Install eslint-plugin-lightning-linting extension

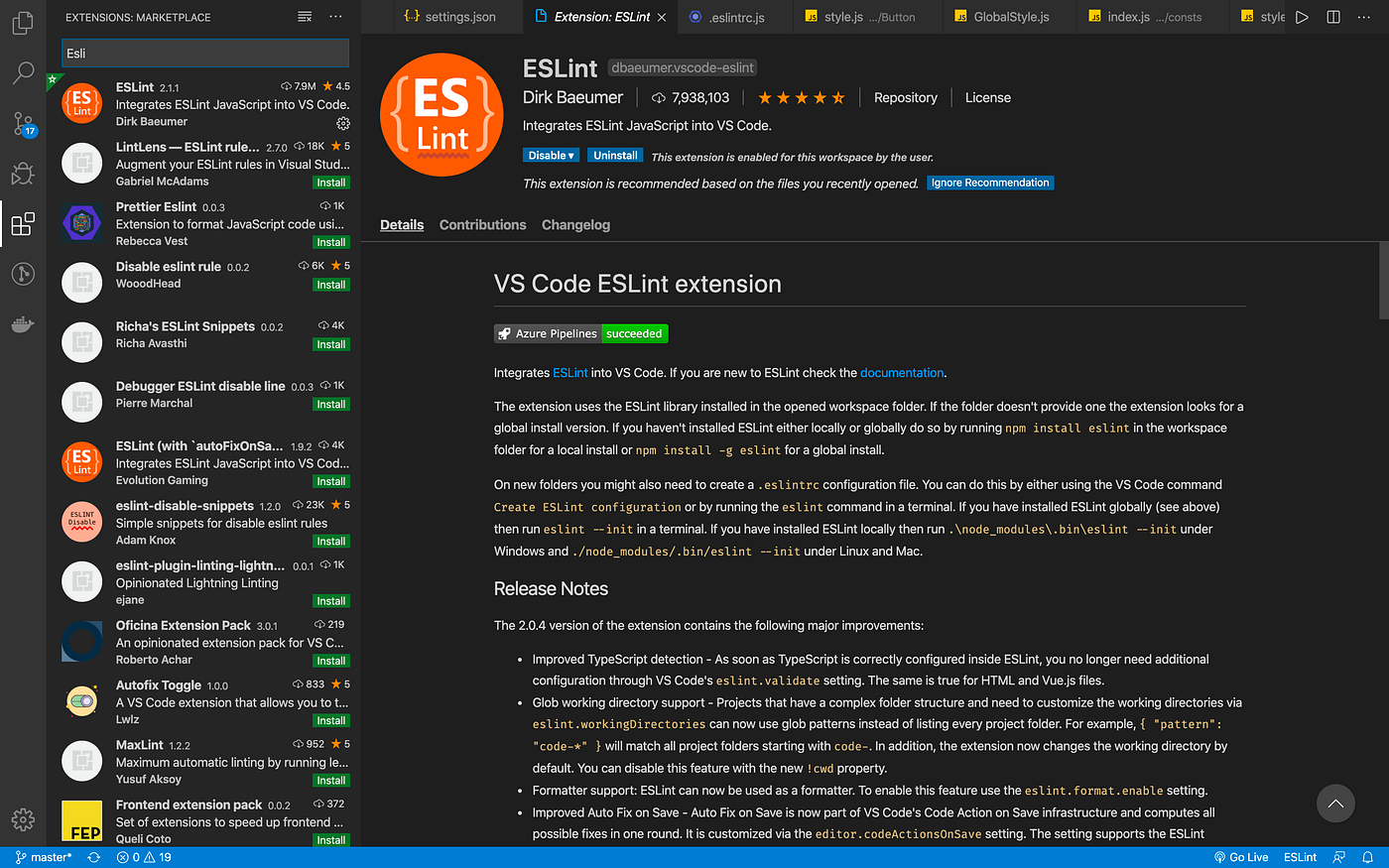(331, 601)
